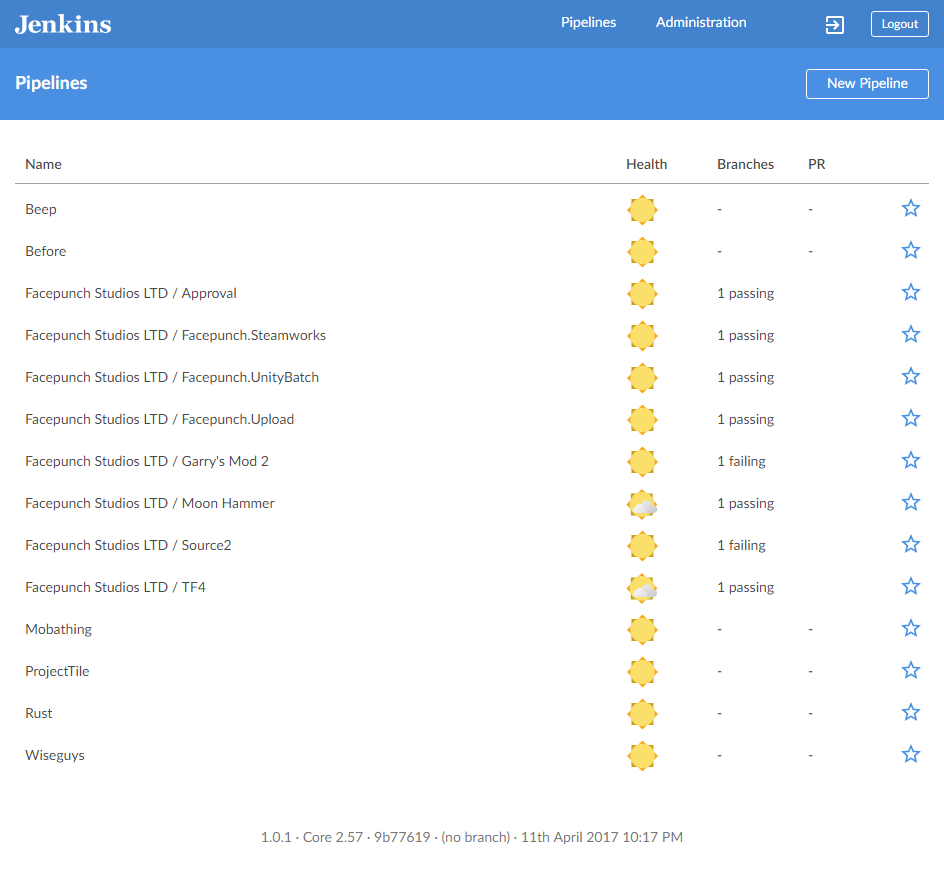Click the Jenkins logo in header
Image resolution: width=944 pixels, height=870 pixels.
pos(63,25)
